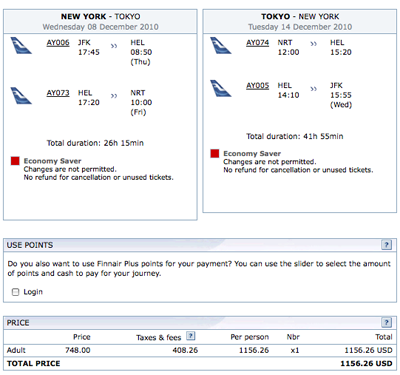Click Economy Saver label in Tokyo - New York panel

[252, 154]
